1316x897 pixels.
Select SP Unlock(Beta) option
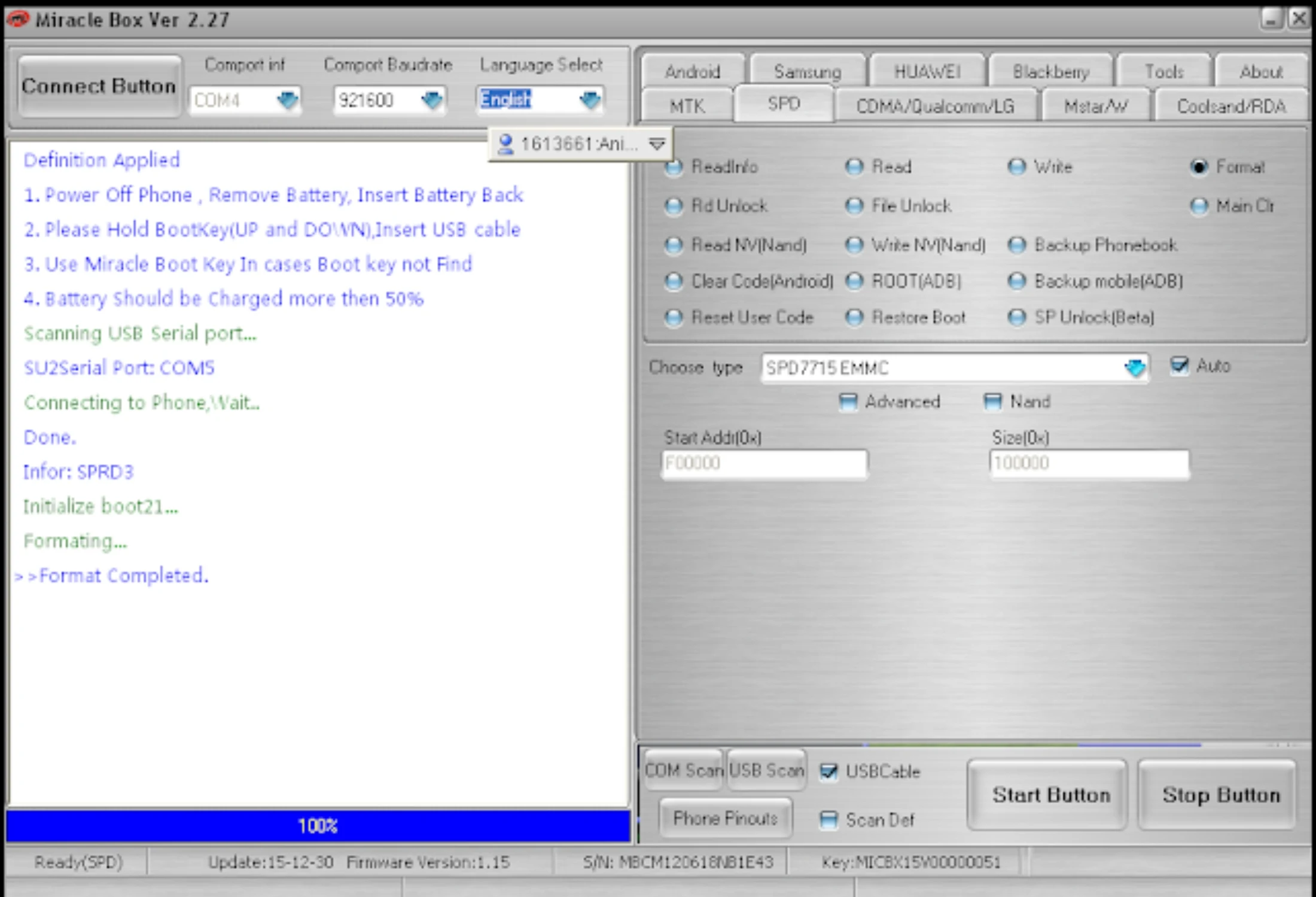[x=1016, y=317]
